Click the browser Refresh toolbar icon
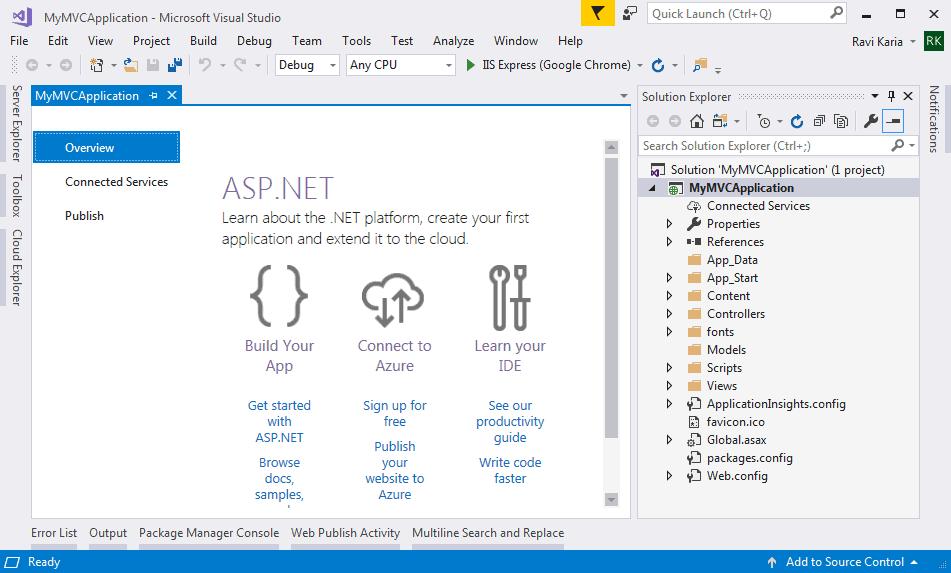951x573 pixels. [x=657, y=65]
